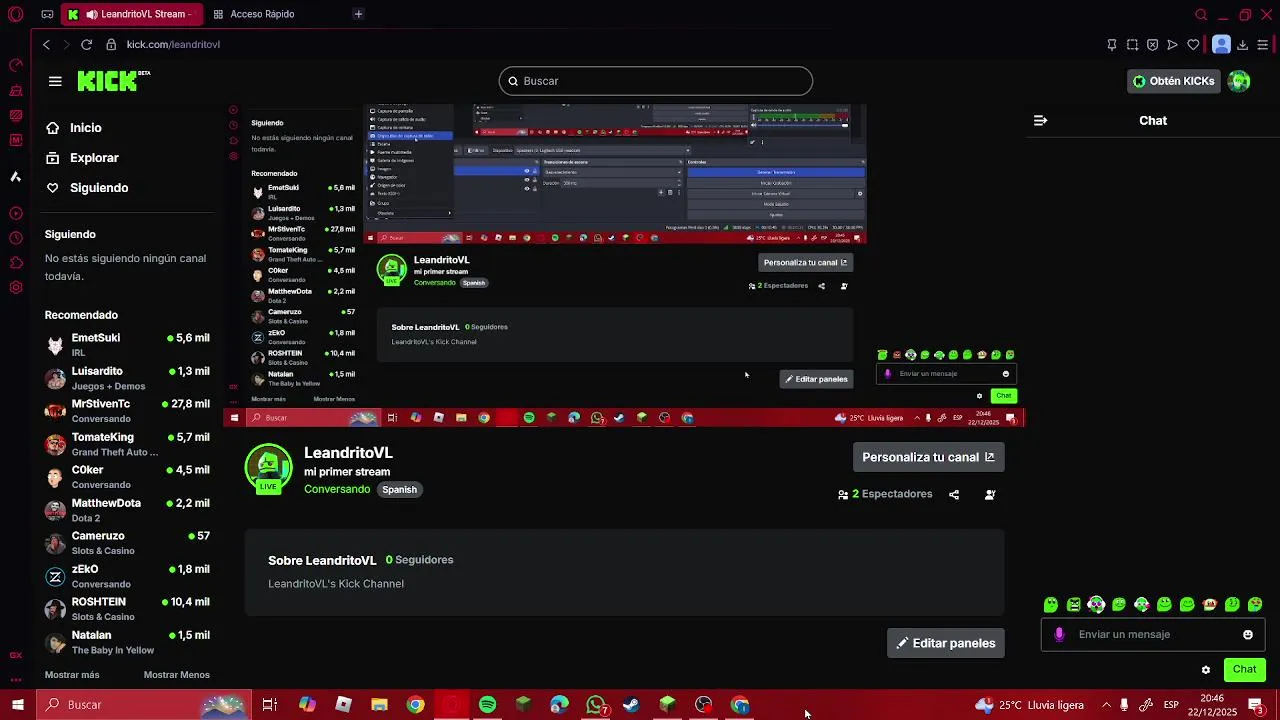Send message with green Chat button
1280x720 pixels.
(1244, 670)
